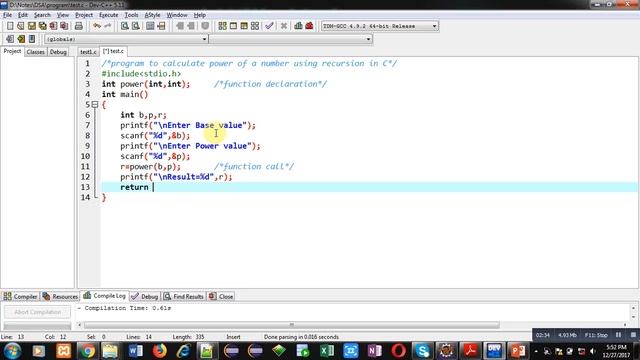Click the Profile analysis chart icon
This screenshot has width=640, height=360.
(x=298, y=26)
